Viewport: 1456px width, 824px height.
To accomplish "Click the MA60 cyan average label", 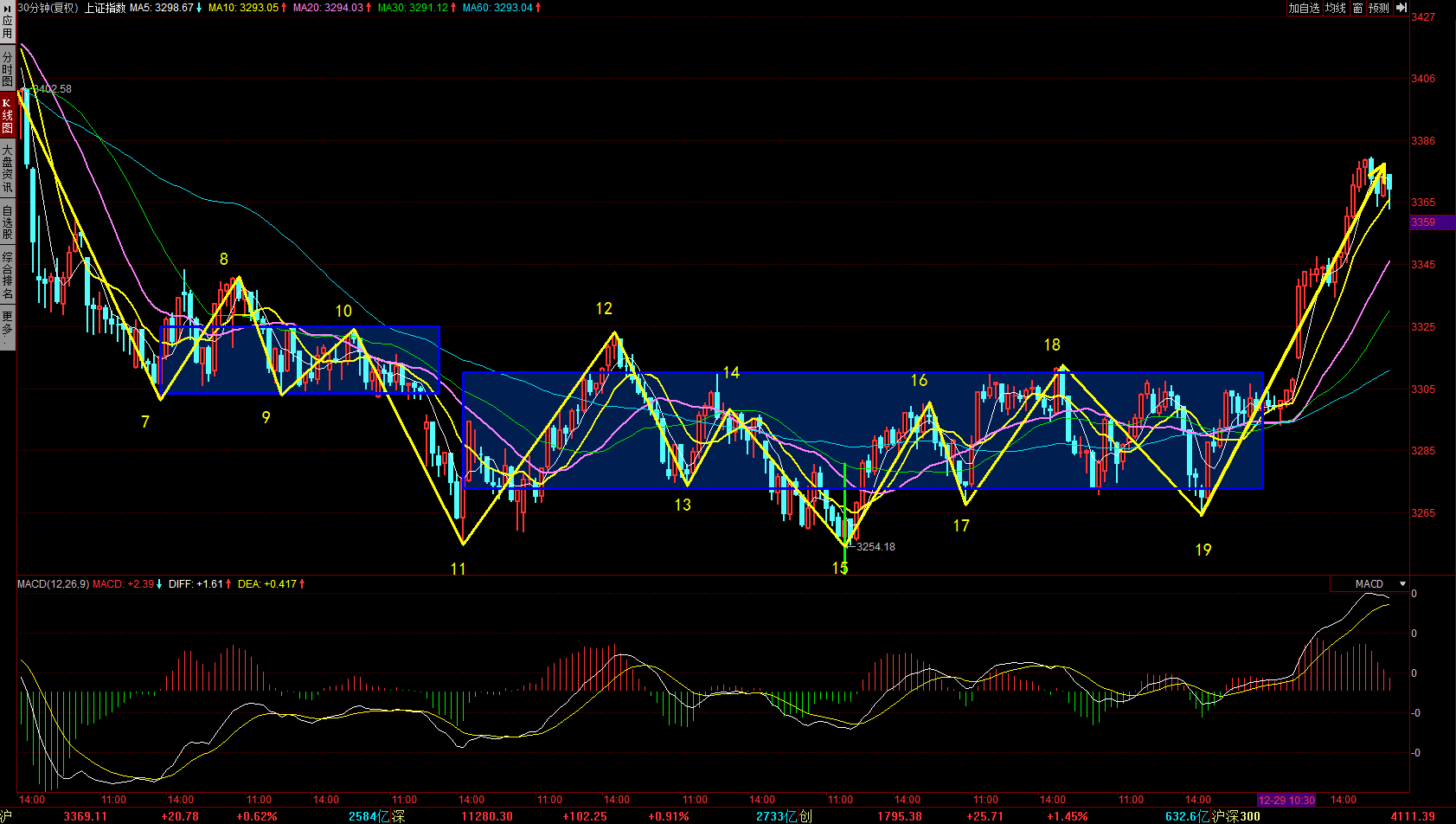I will click(x=497, y=8).
